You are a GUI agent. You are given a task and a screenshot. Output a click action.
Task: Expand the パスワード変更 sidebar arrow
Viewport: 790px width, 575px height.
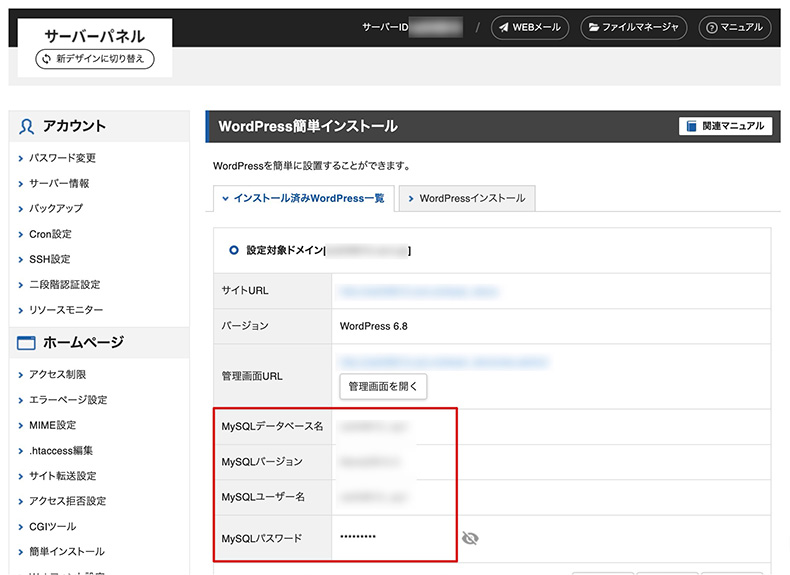(20, 158)
